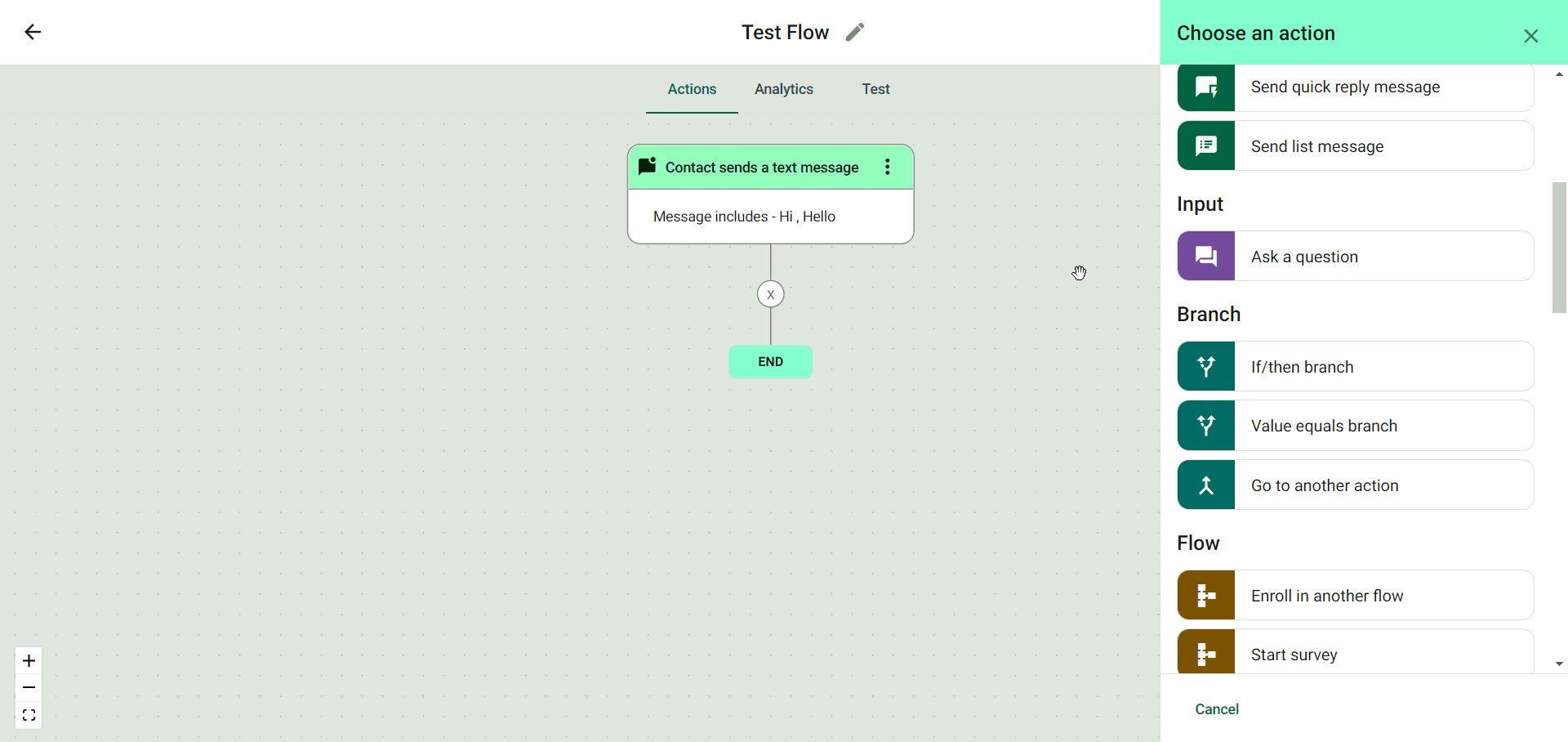
Task: Click the X node on connector
Action: tap(770, 294)
